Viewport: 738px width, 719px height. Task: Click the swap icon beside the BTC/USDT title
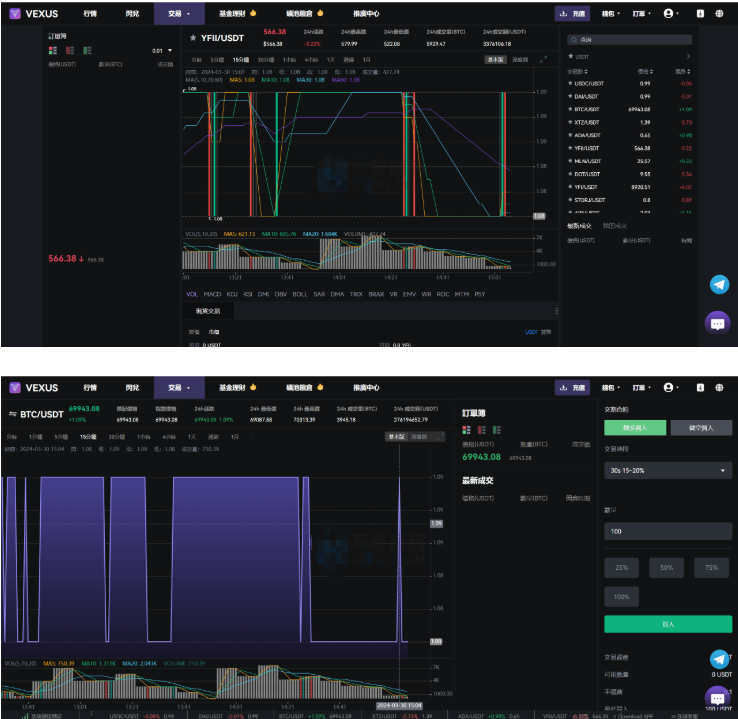(13, 412)
